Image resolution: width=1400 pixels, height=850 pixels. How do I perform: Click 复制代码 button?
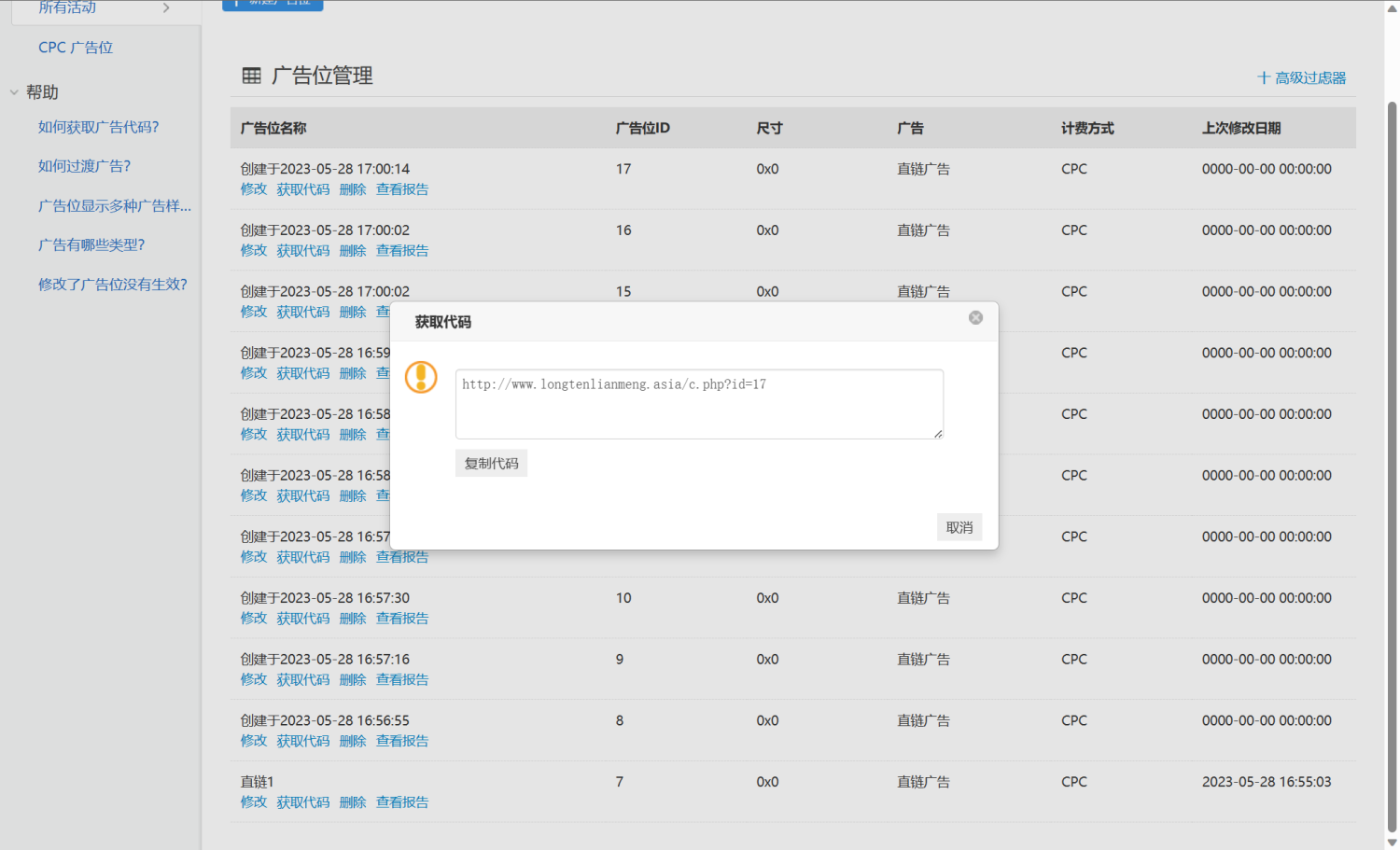tap(491, 463)
